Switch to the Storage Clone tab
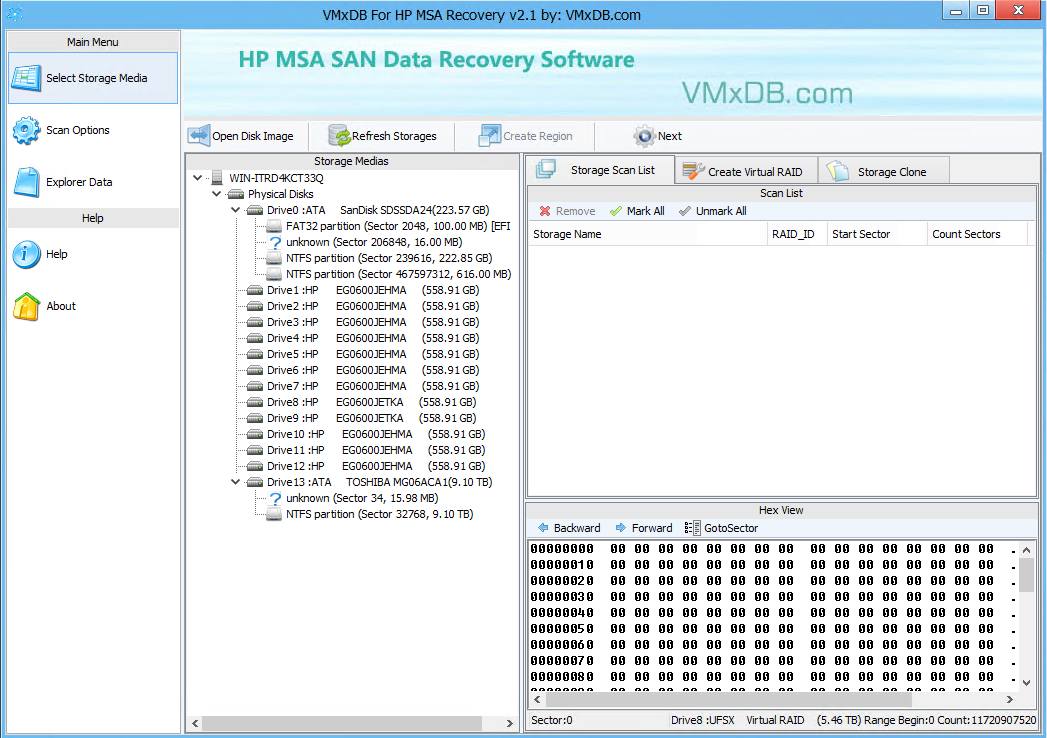Screen dimensions: 1047x738 (884, 172)
